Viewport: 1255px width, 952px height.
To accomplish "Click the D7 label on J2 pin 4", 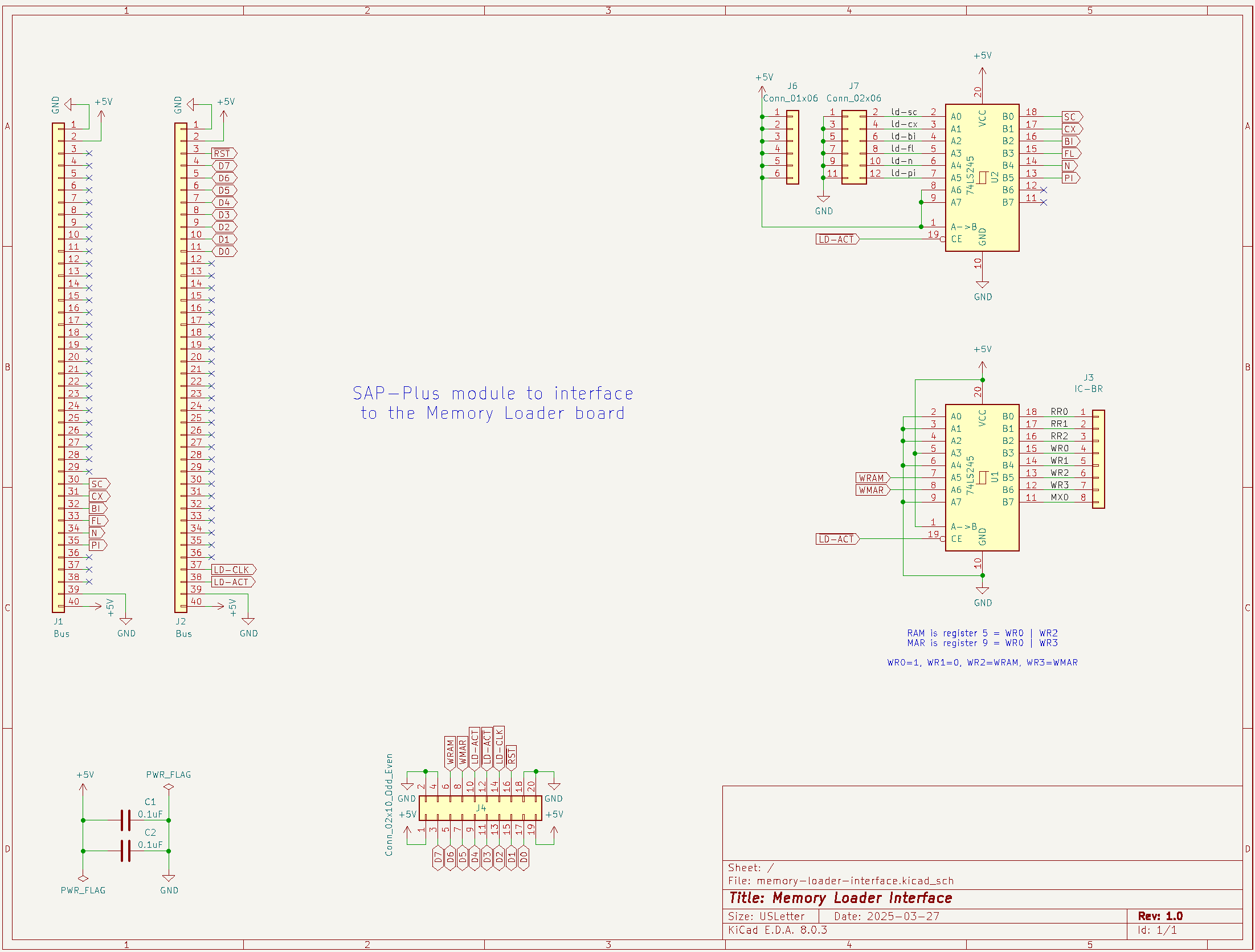I will click(224, 166).
